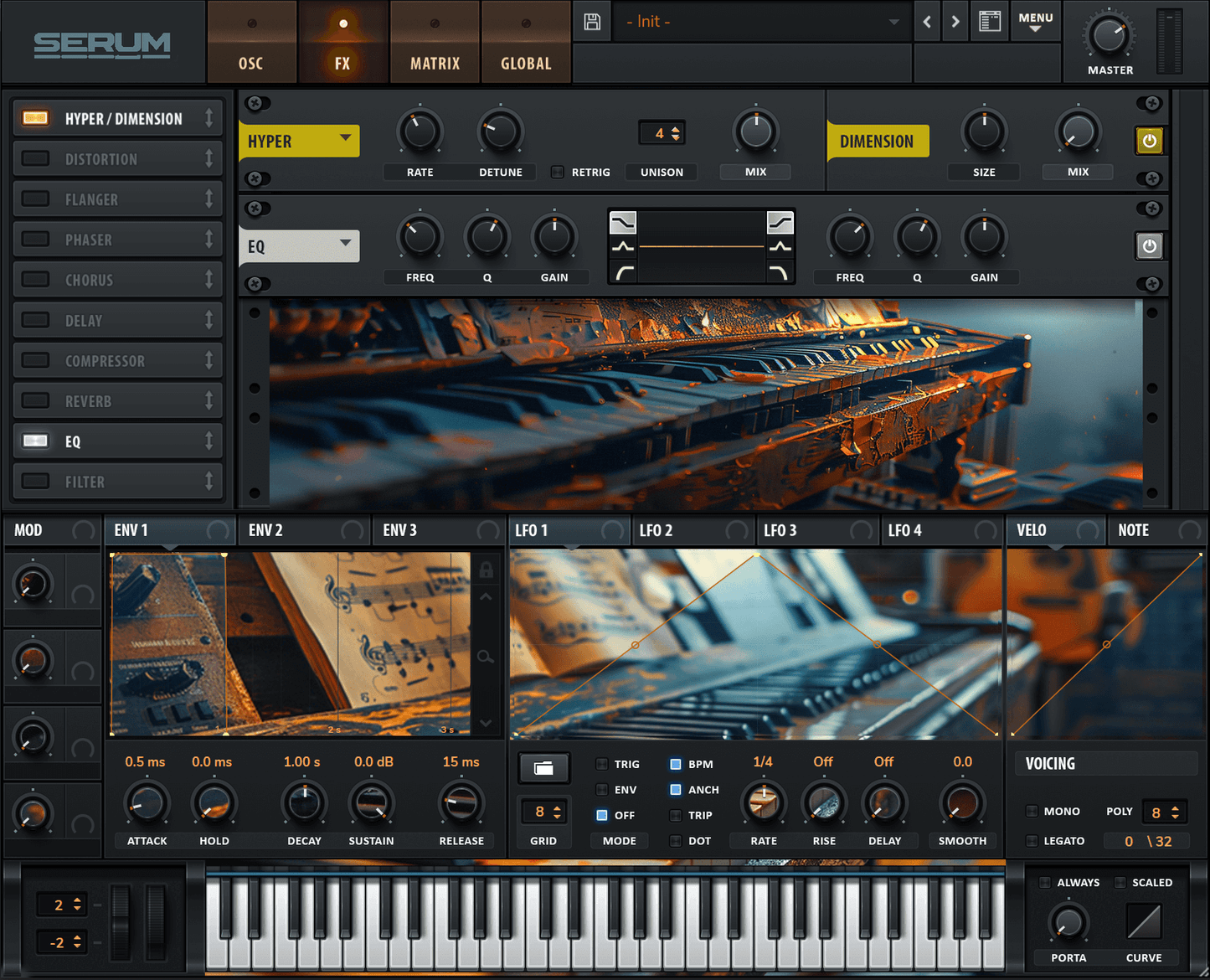Toggle the EQ effect in rack list

tap(35, 441)
